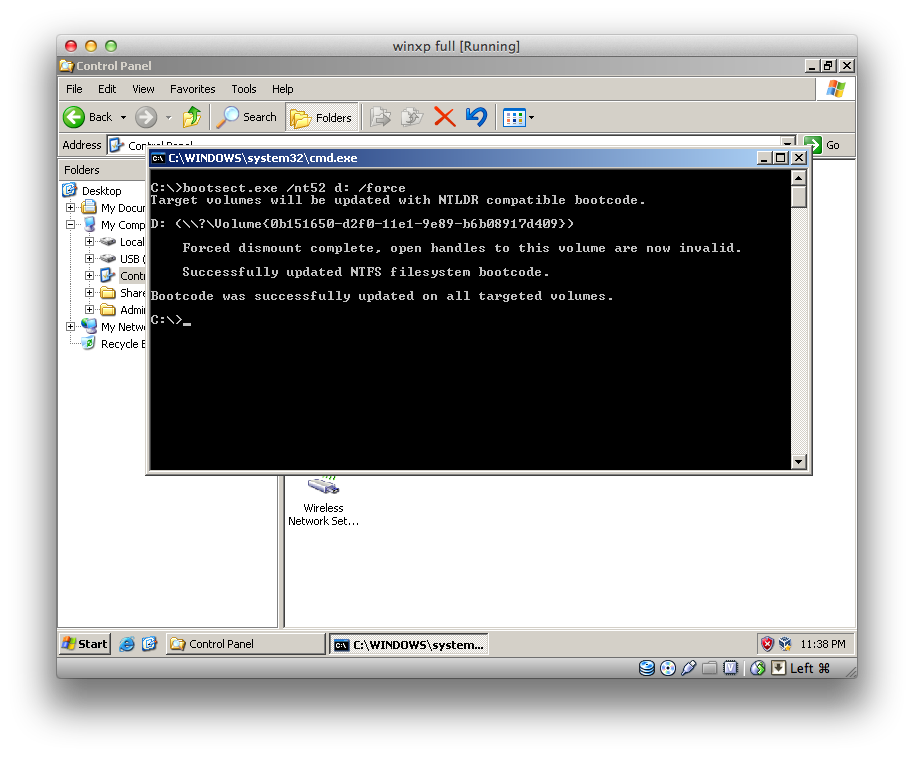Screen dimensions: 914x757
Task: Click the Back arrow icon in Control Panel
Action: (74, 117)
